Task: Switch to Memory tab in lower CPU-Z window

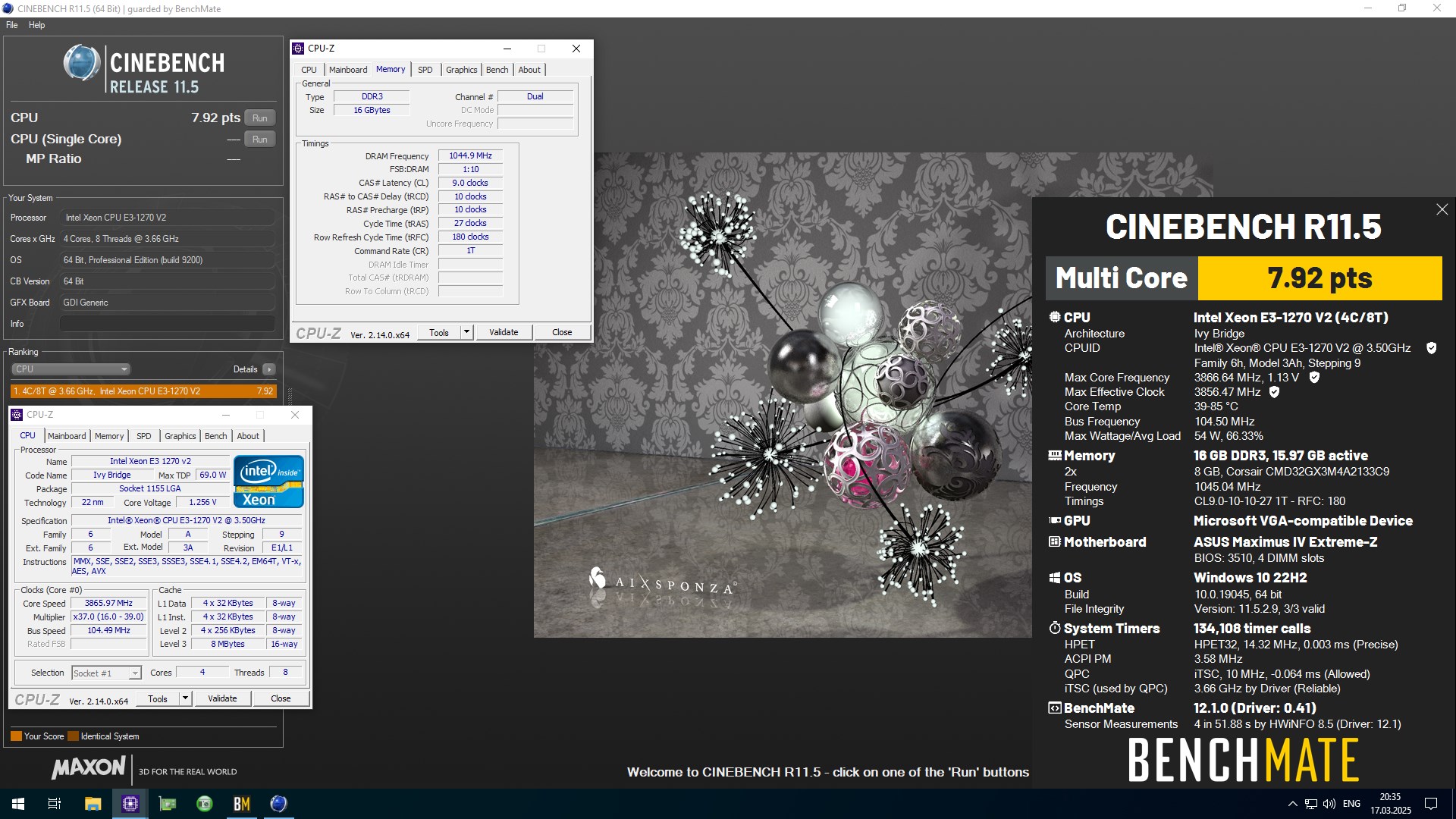Action: pos(109,436)
